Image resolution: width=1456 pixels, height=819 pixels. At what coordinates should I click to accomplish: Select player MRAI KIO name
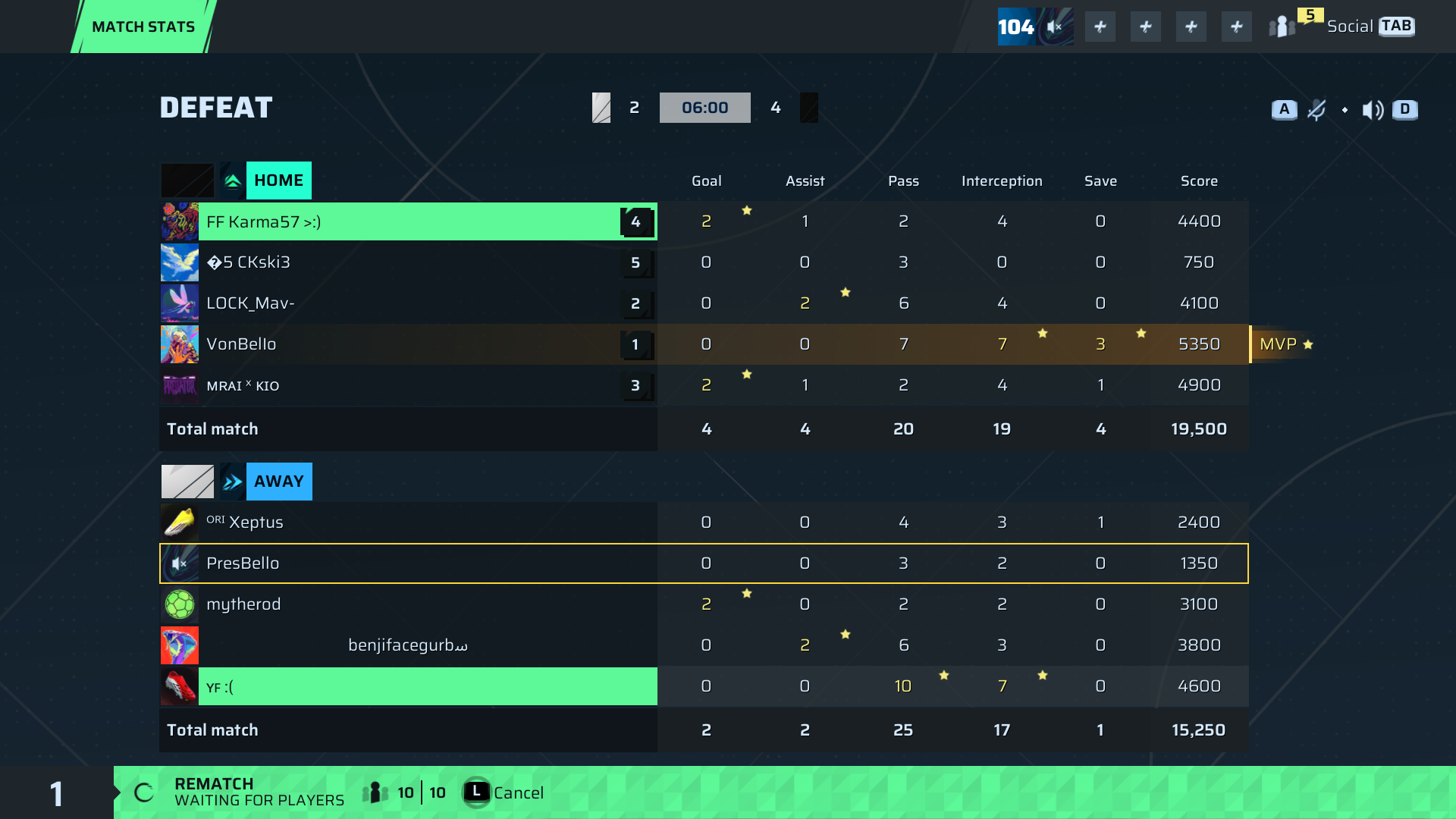(243, 385)
